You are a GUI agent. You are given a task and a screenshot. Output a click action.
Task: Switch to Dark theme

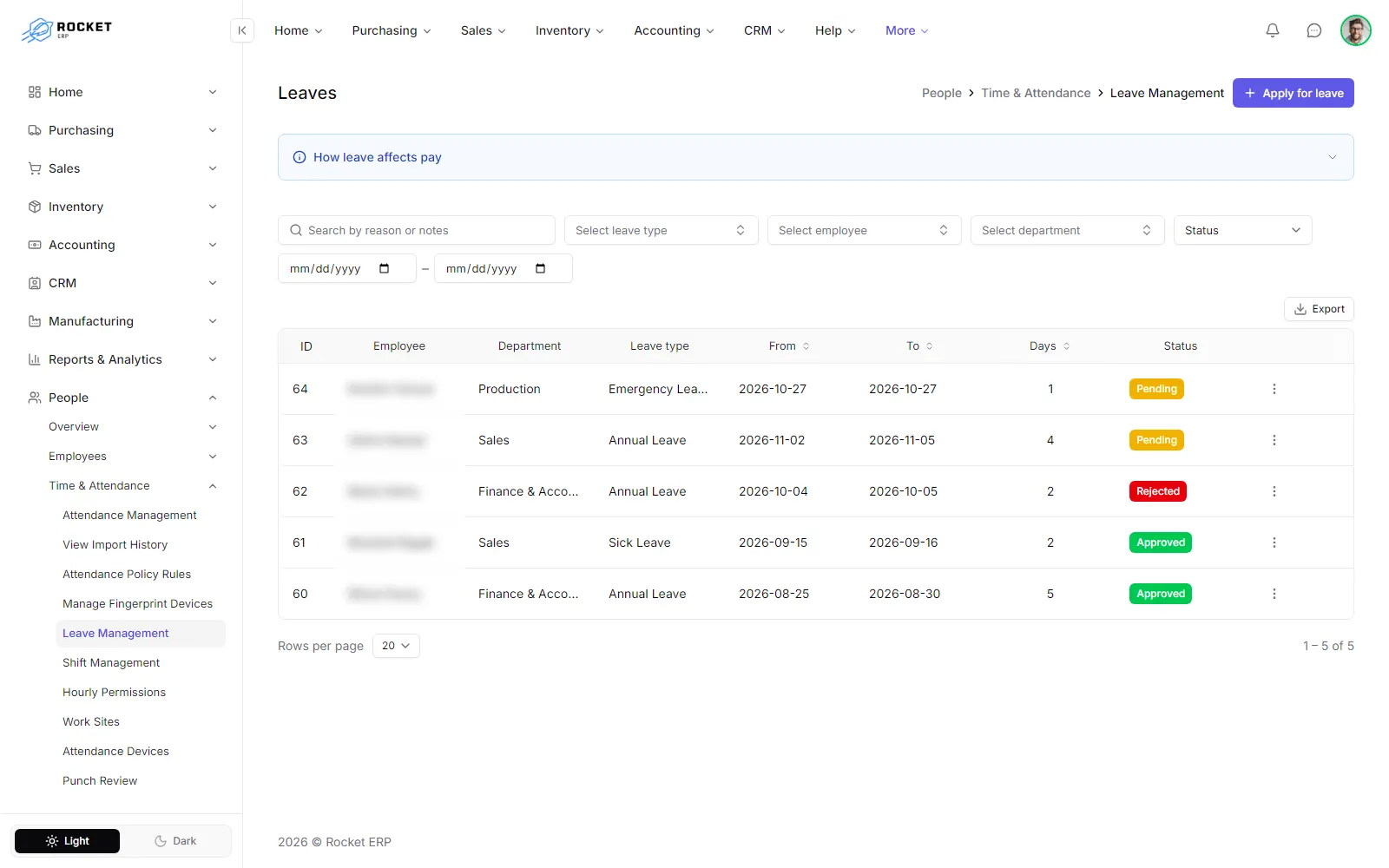point(175,841)
